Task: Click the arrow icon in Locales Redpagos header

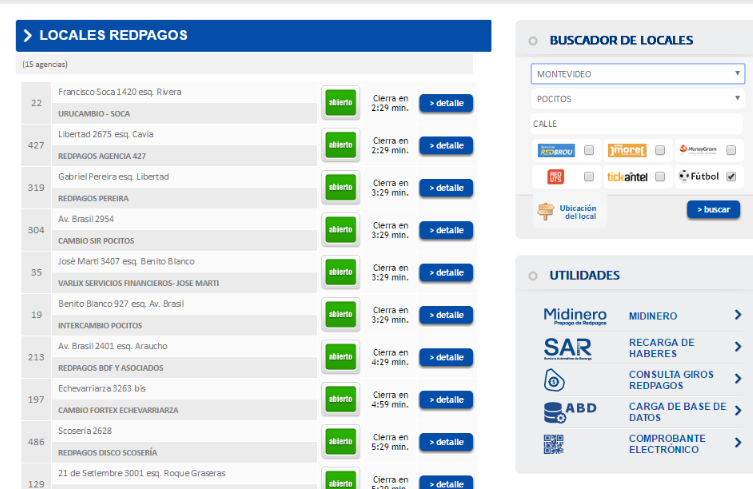Action: [27, 36]
